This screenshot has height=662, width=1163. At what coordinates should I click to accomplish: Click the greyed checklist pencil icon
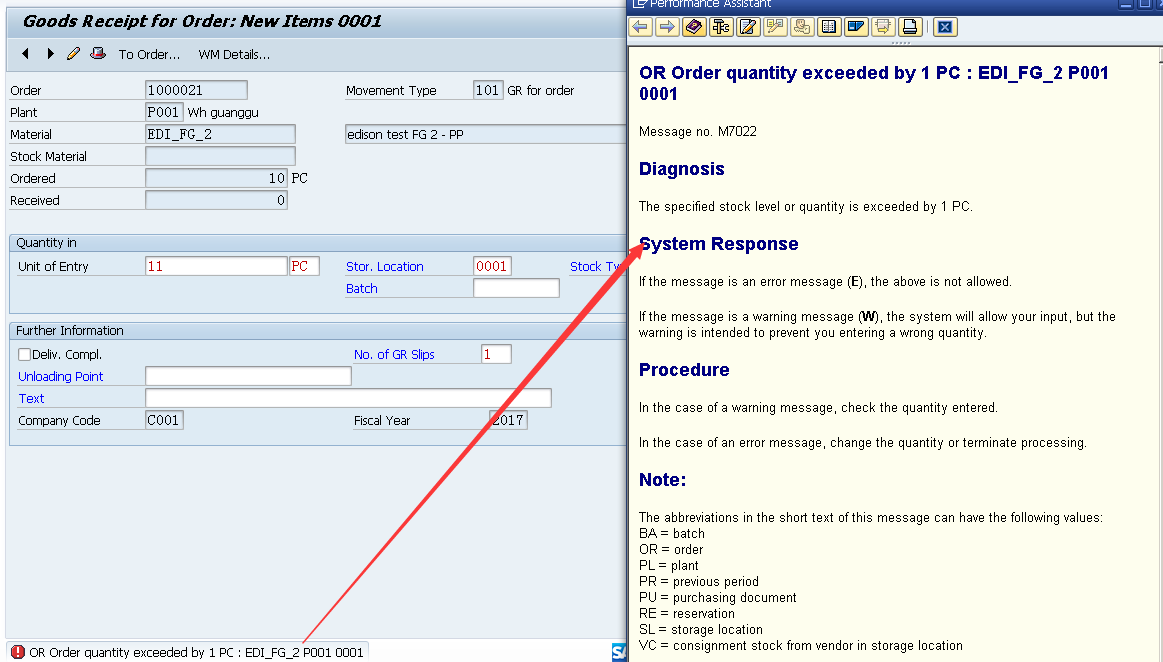click(775, 27)
